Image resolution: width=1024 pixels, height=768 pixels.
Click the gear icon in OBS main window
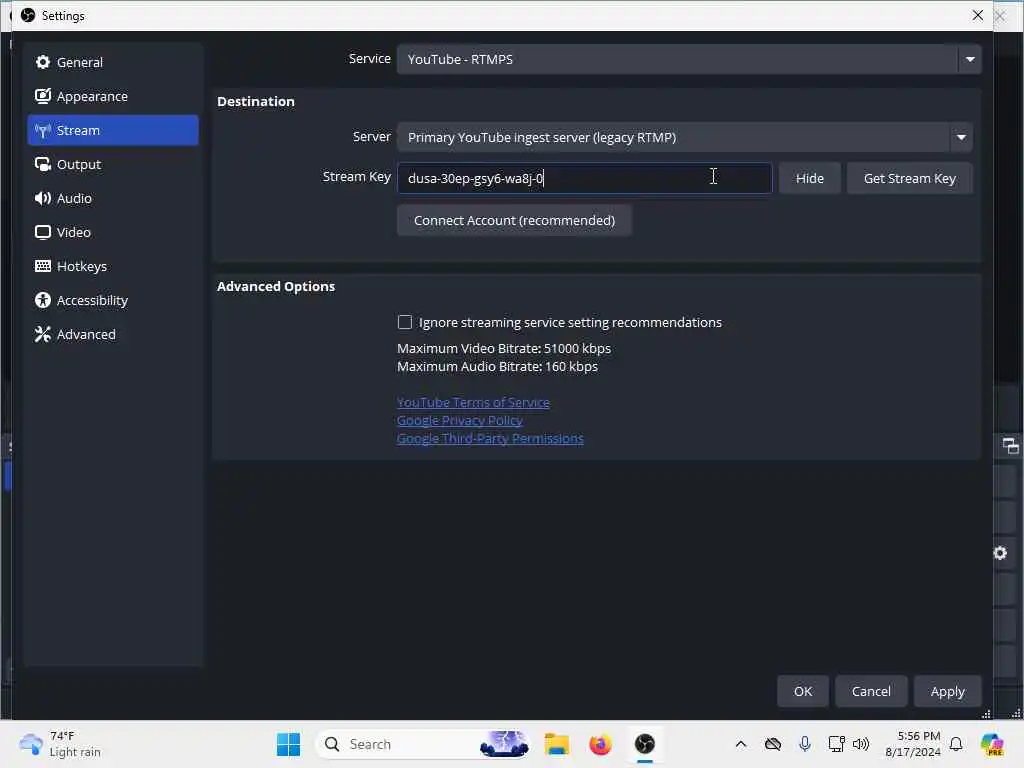point(1000,553)
